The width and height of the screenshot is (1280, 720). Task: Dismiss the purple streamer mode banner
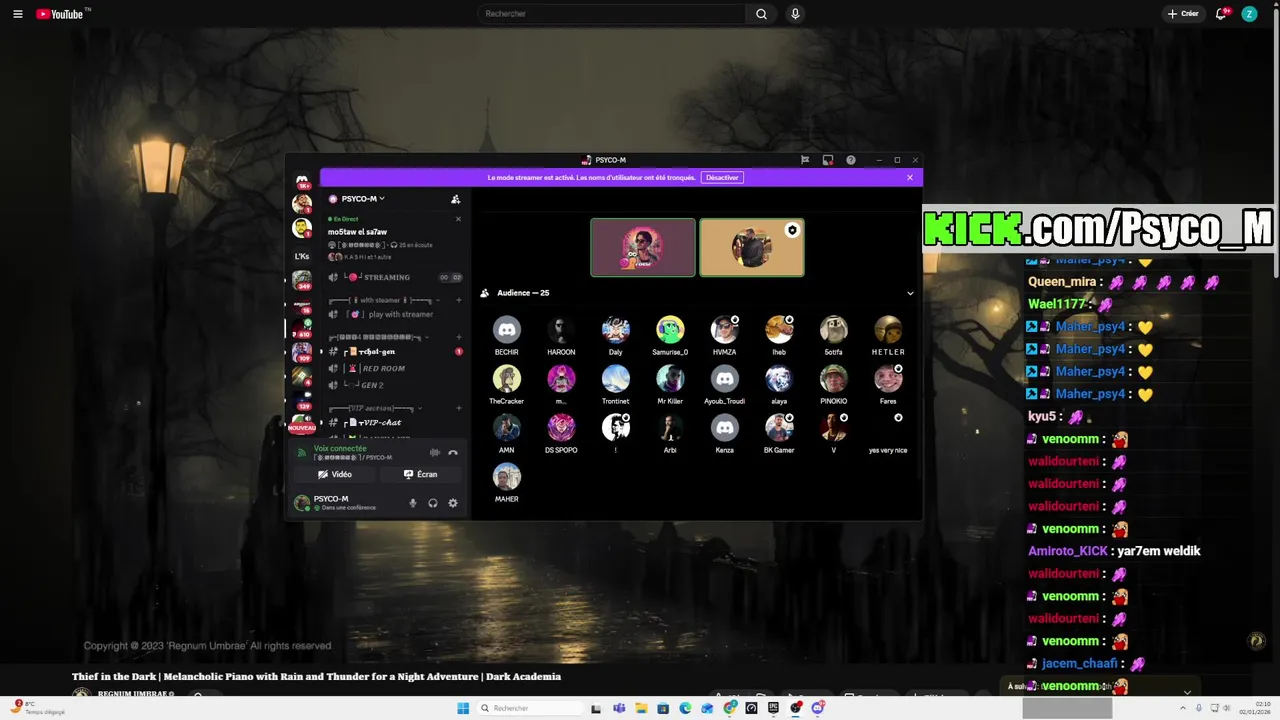(910, 178)
